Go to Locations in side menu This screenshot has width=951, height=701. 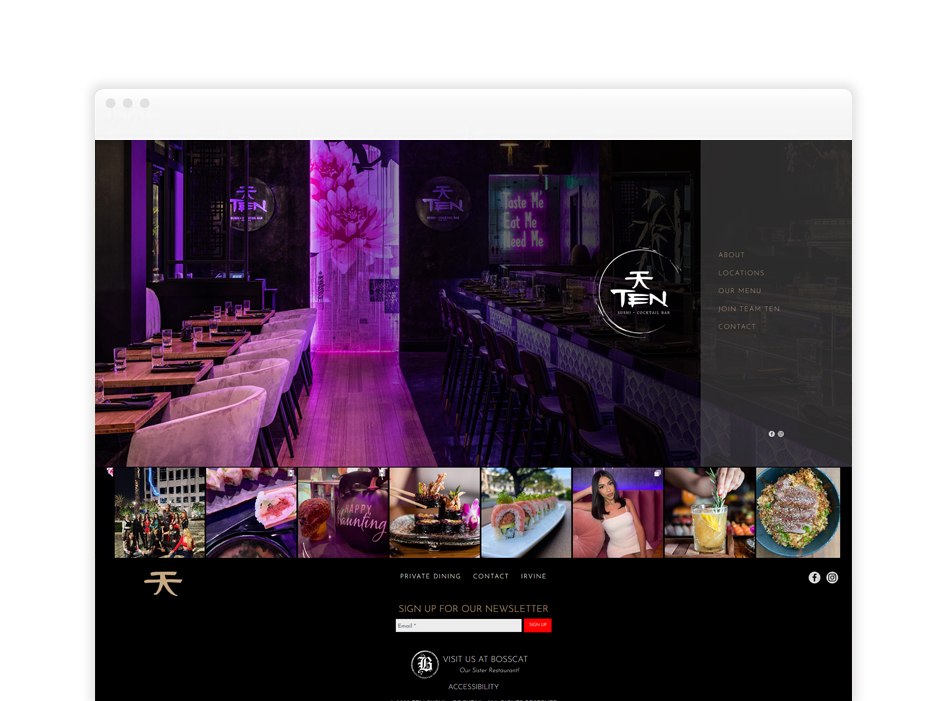tap(741, 273)
